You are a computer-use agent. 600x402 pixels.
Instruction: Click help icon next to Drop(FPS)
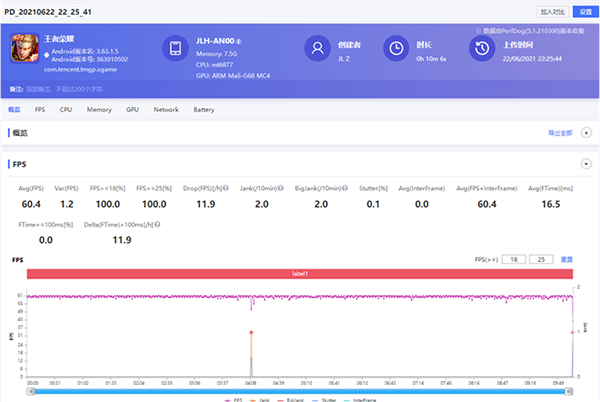(x=228, y=190)
